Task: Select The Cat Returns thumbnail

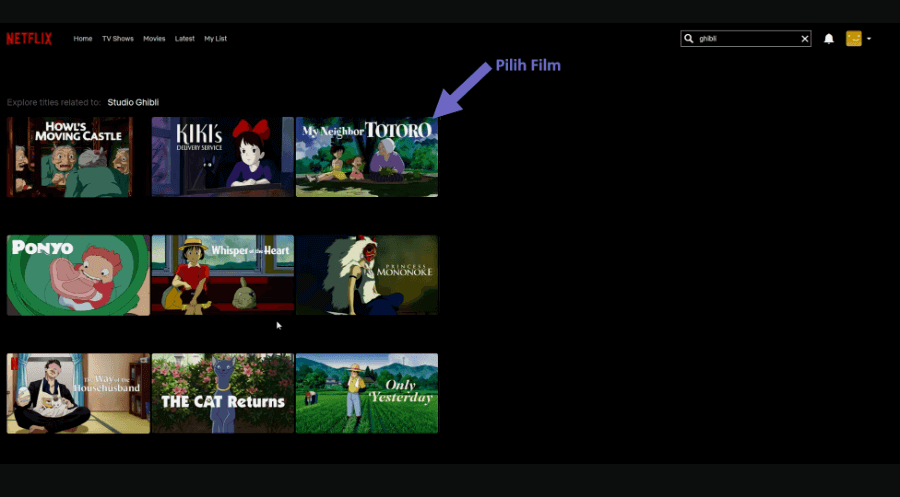Action: point(223,393)
